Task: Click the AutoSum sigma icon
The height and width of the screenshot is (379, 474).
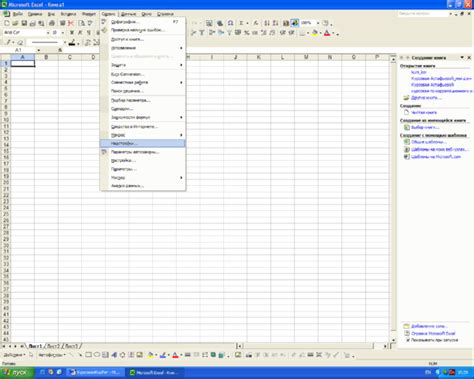Action: pyautogui.click(x=241, y=23)
